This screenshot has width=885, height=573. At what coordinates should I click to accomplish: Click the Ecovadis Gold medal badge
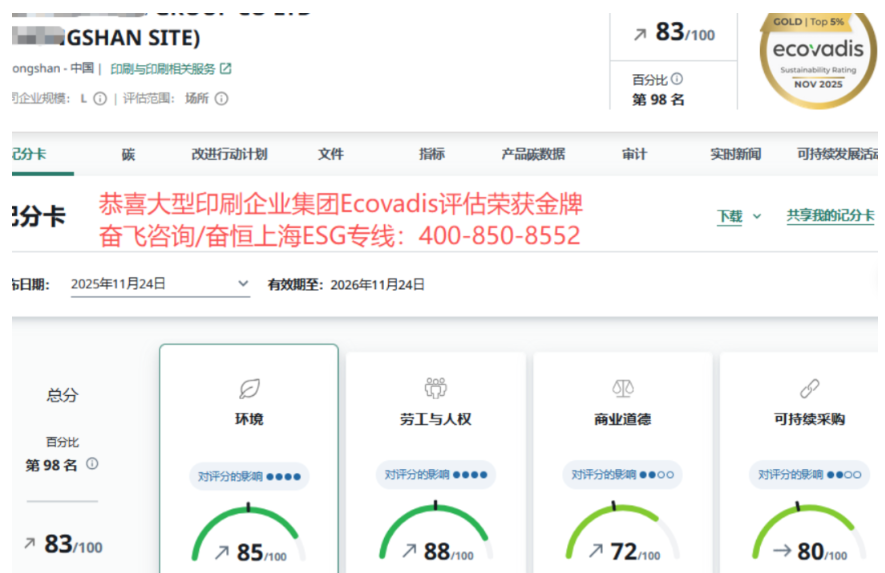(818, 59)
